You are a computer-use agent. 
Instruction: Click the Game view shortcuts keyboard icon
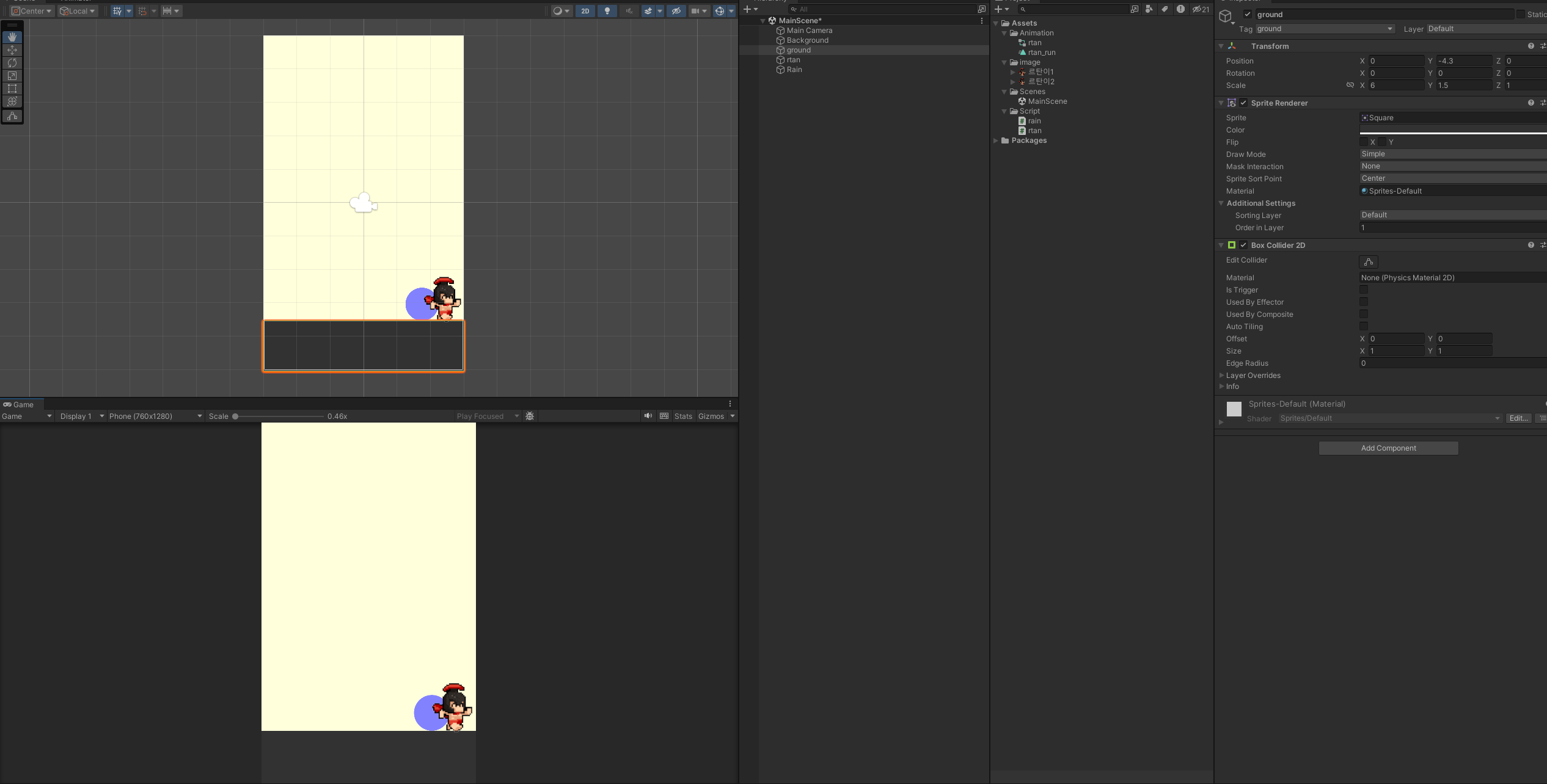pos(664,416)
